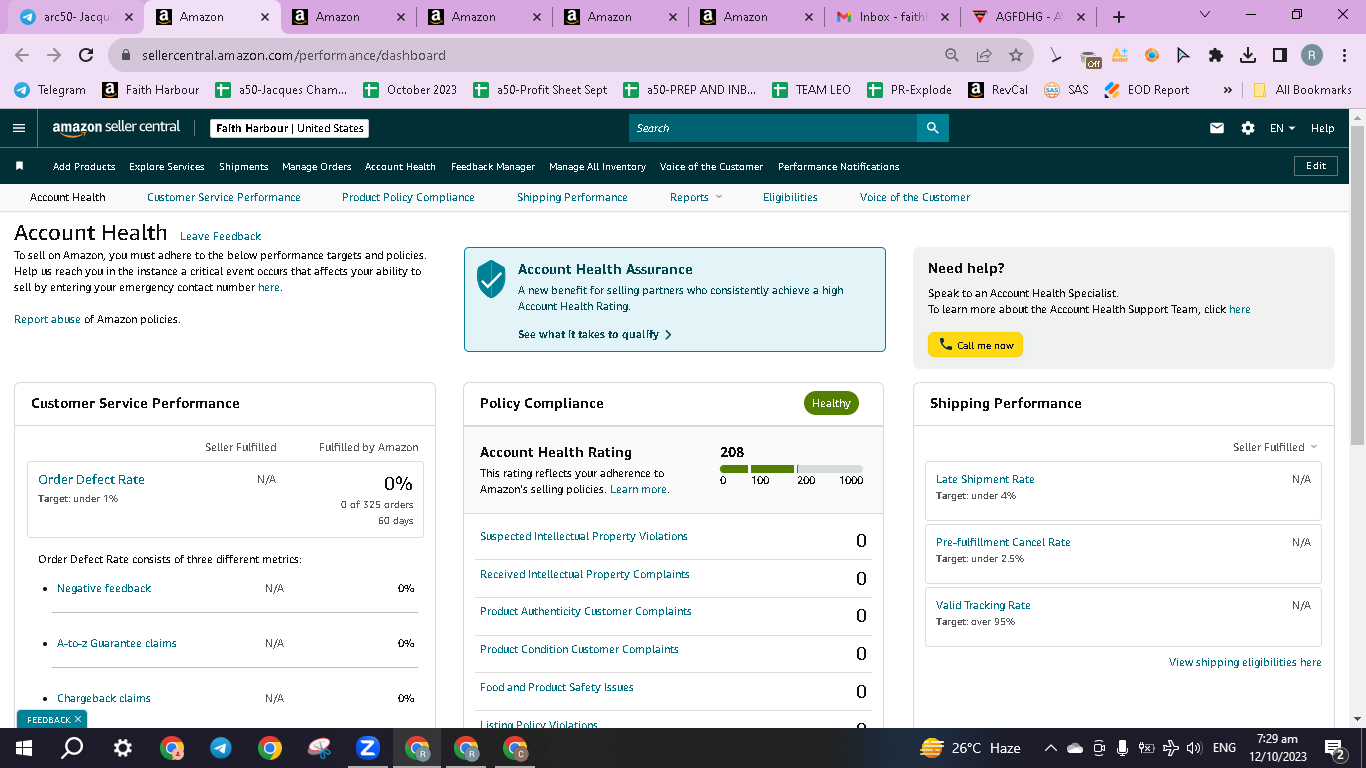This screenshot has width=1366, height=768.
Task: Show hidden system tray icons
Action: [1050, 748]
